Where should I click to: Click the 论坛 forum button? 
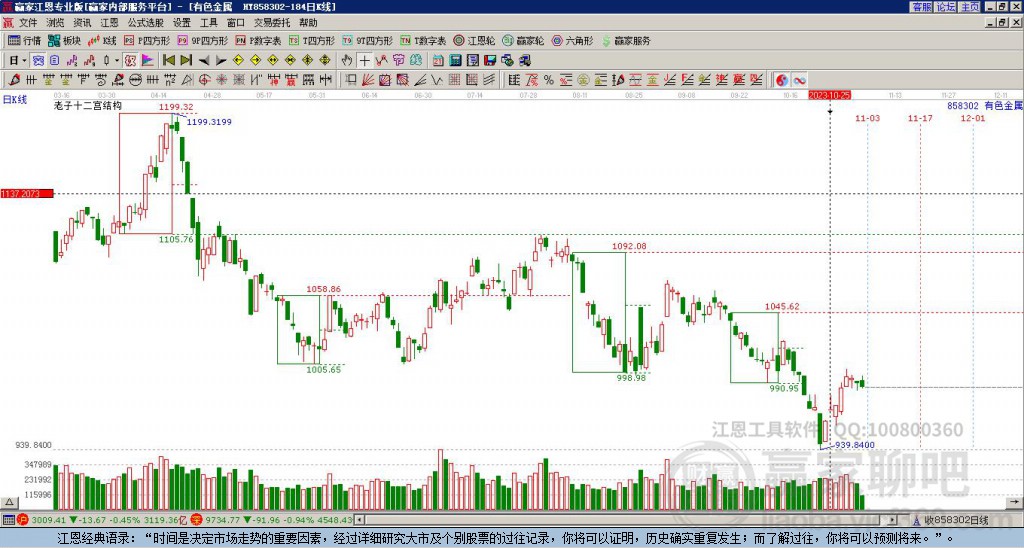click(x=945, y=7)
